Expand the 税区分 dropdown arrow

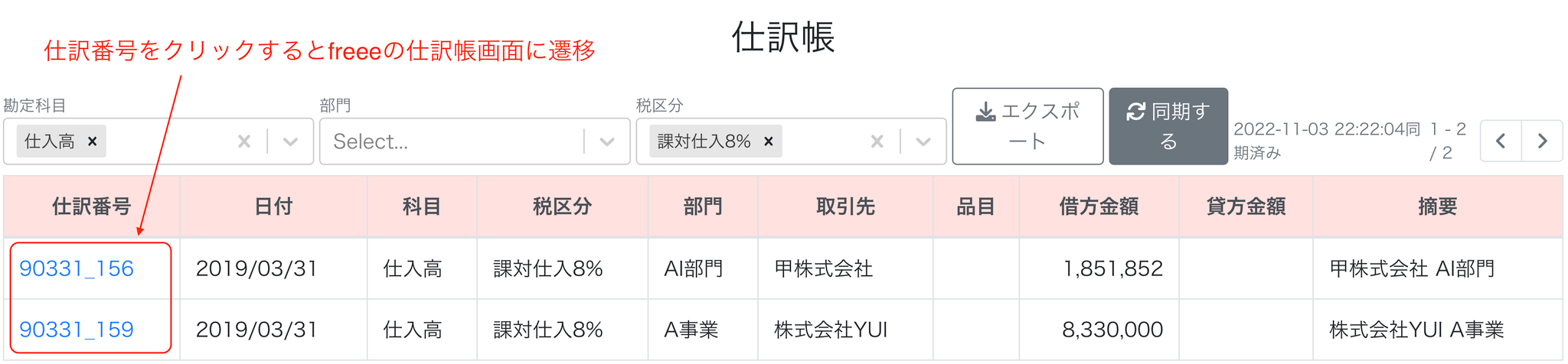coord(923,141)
